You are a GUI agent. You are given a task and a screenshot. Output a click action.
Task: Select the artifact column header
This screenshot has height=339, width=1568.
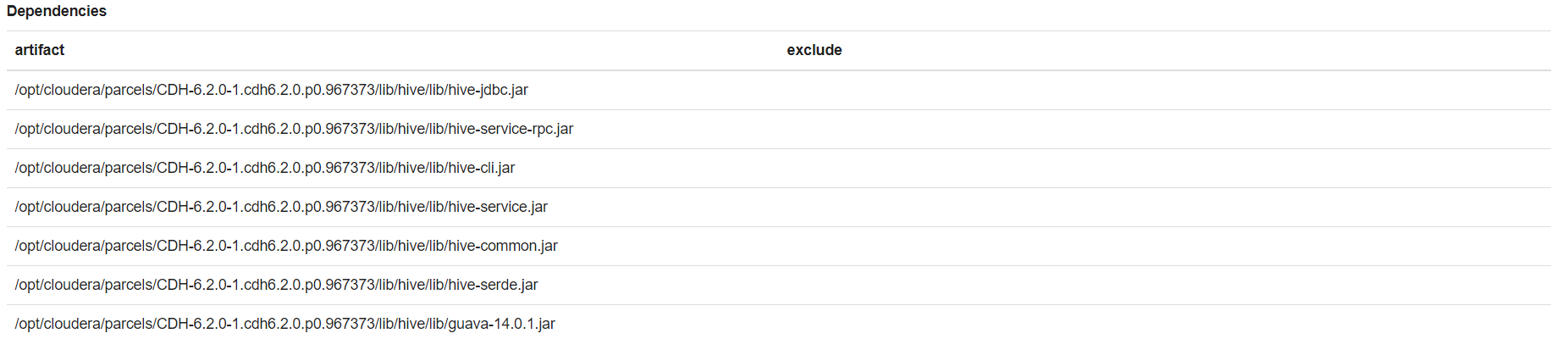[x=40, y=50]
